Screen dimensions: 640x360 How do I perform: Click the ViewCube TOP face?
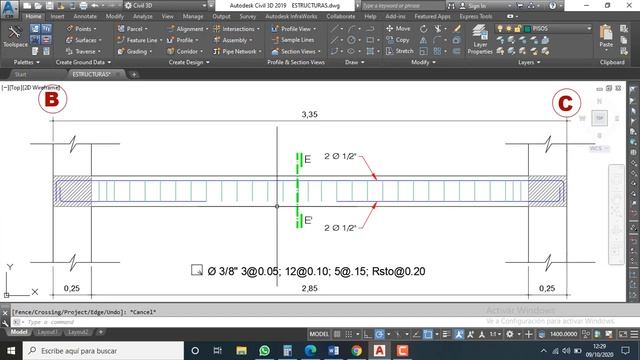599,118
